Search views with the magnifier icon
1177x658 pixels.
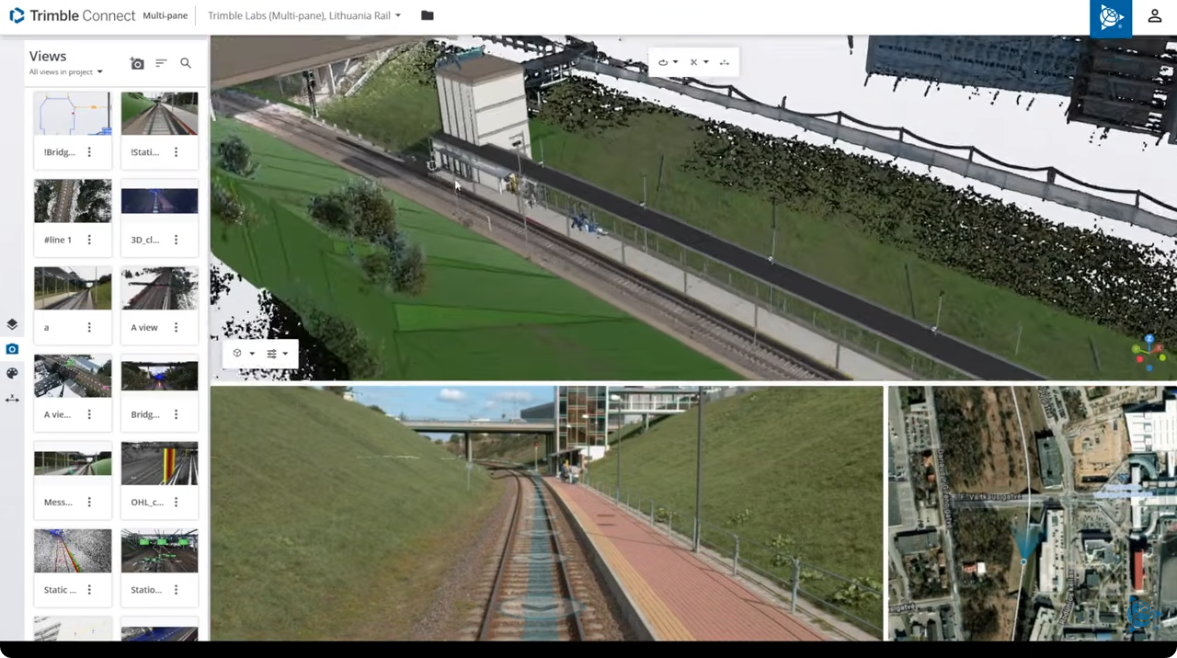186,64
